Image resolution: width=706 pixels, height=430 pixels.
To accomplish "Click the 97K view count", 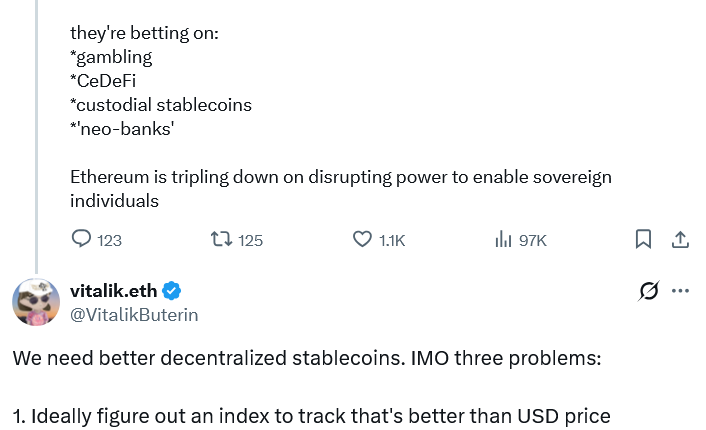I will pos(533,240).
